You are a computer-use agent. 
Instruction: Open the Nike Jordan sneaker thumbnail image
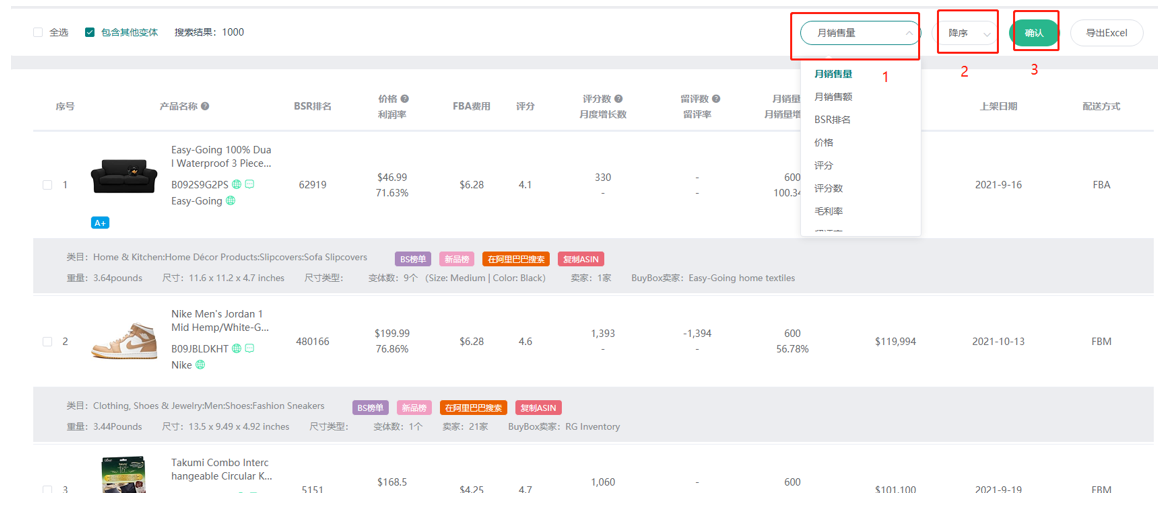(x=124, y=341)
